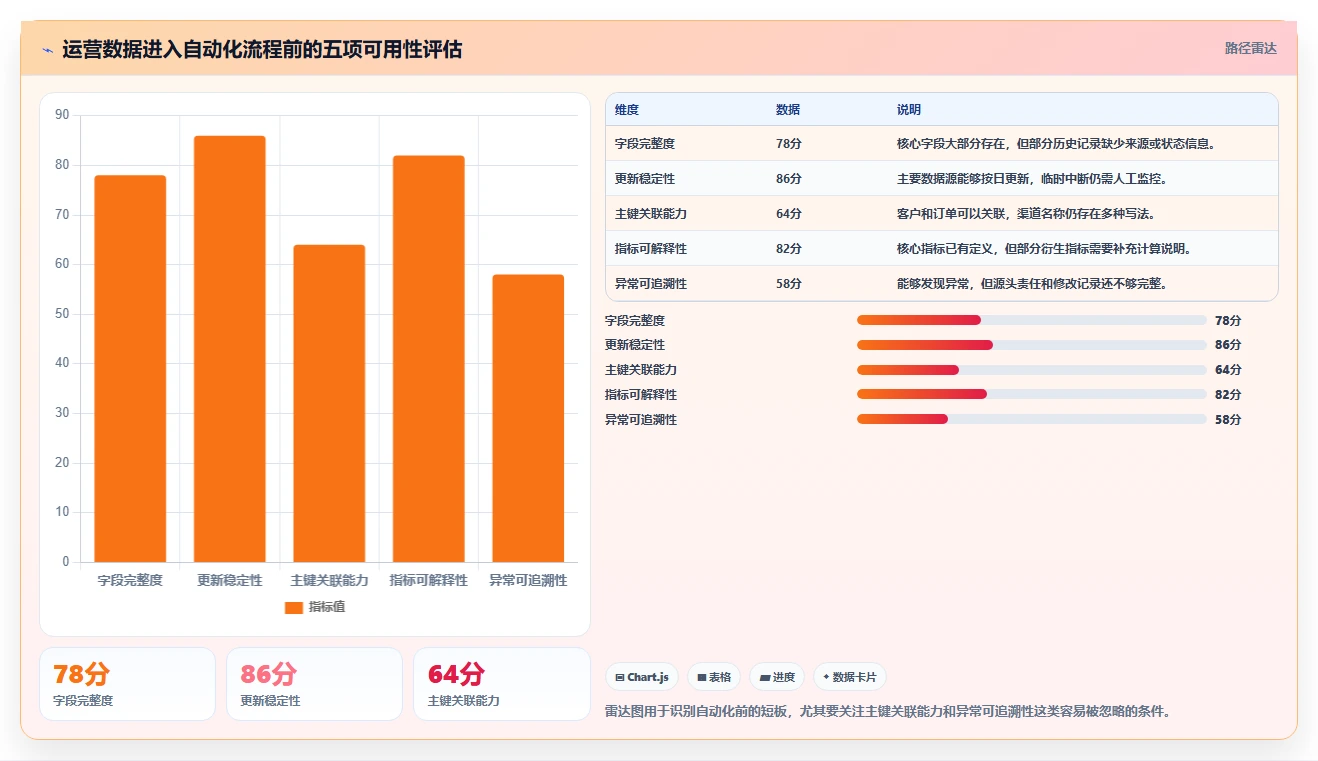Click the 82分 cell in the table
The height and width of the screenshot is (761, 1318).
tap(789, 249)
